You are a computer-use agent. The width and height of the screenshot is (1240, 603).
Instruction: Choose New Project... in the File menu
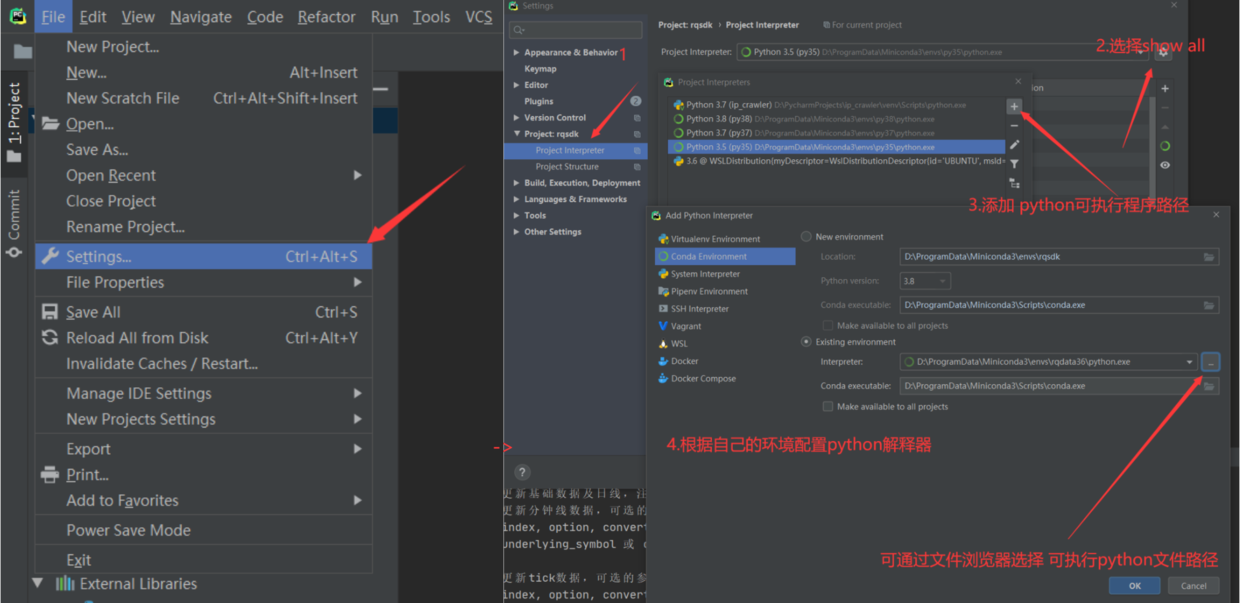pos(204,47)
